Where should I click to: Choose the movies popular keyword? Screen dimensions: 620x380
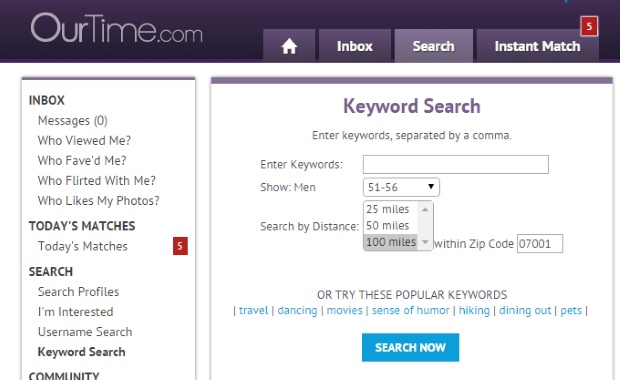pyautogui.click(x=344, y=310)
